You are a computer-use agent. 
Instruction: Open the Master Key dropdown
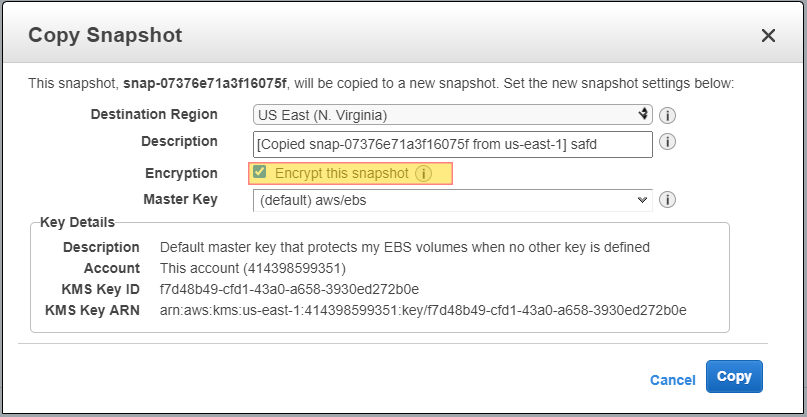tap(452, 200)
